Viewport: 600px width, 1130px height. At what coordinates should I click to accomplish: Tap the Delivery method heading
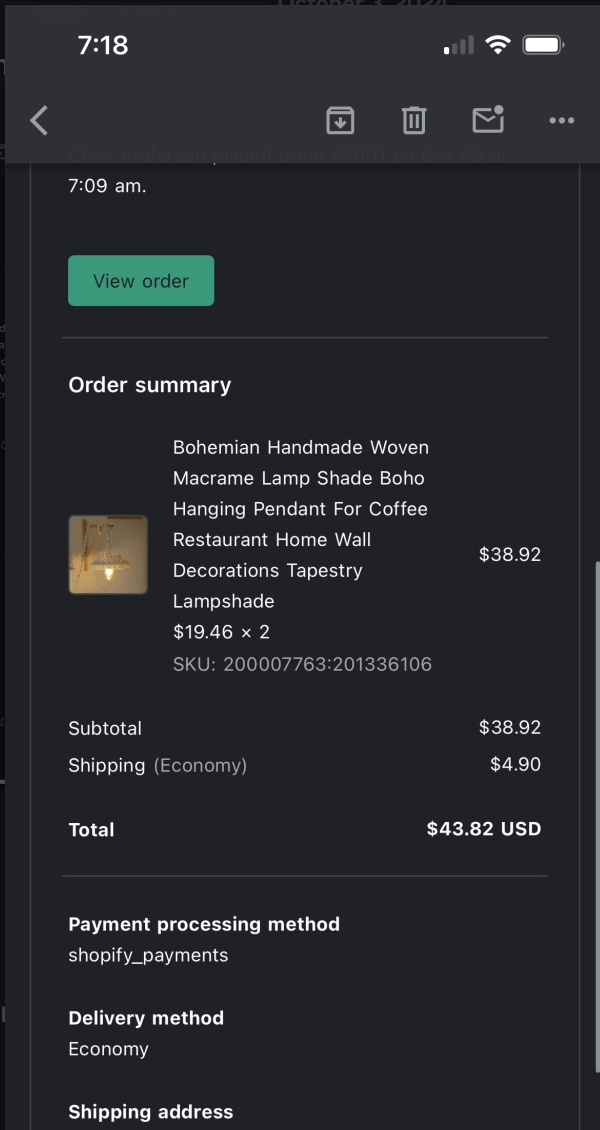pos(146,1018)
